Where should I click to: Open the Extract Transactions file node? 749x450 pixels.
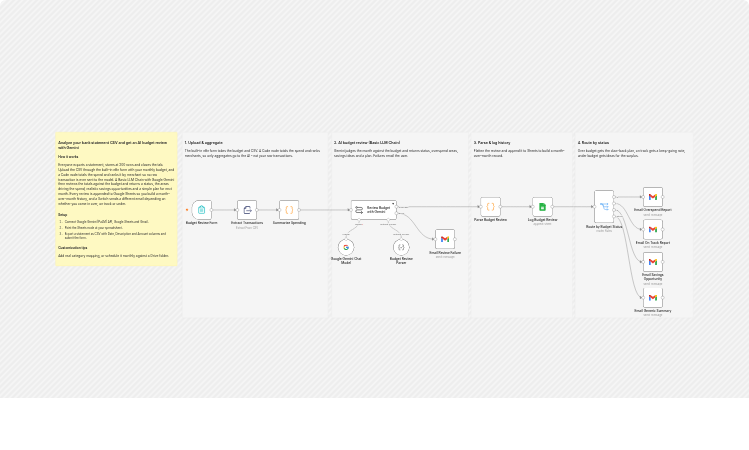click(x=247, y=210)
